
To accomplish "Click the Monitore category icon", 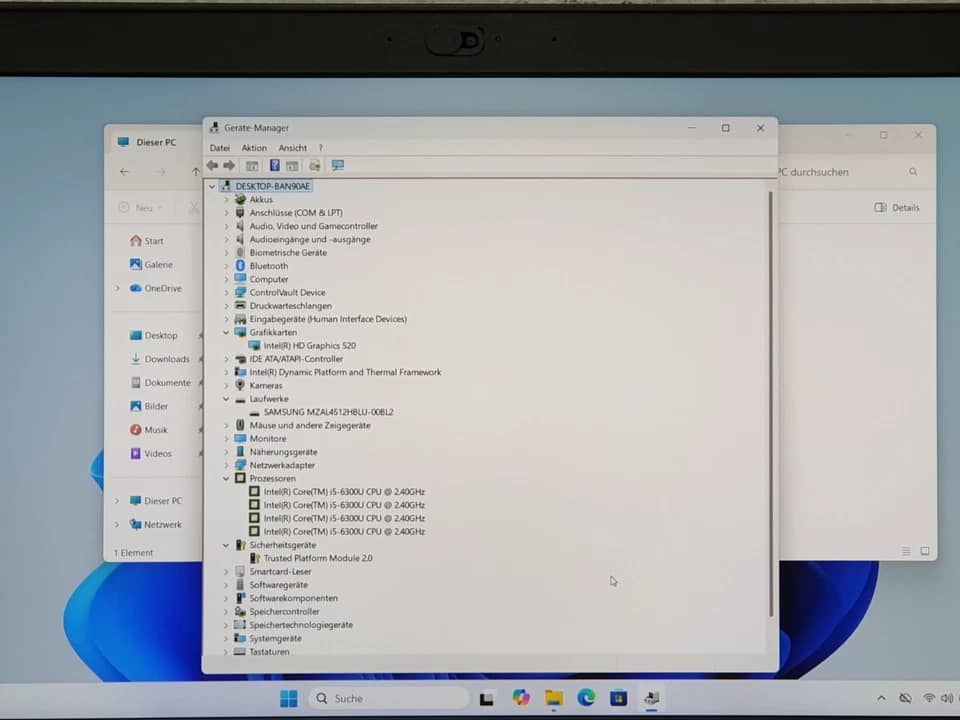I will point(240,438).
